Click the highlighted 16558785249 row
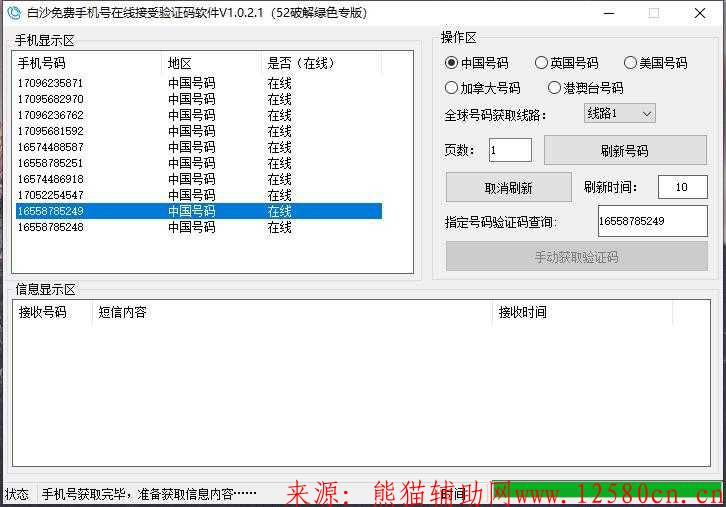Screen dimensions: 726x507 [x=50, y=211]
